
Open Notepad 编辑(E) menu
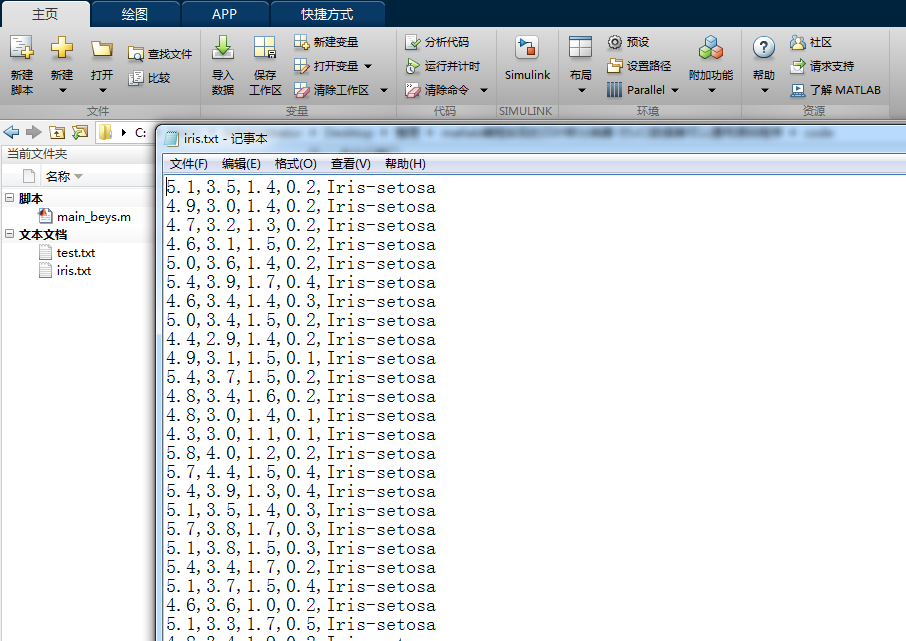point(241,164)
